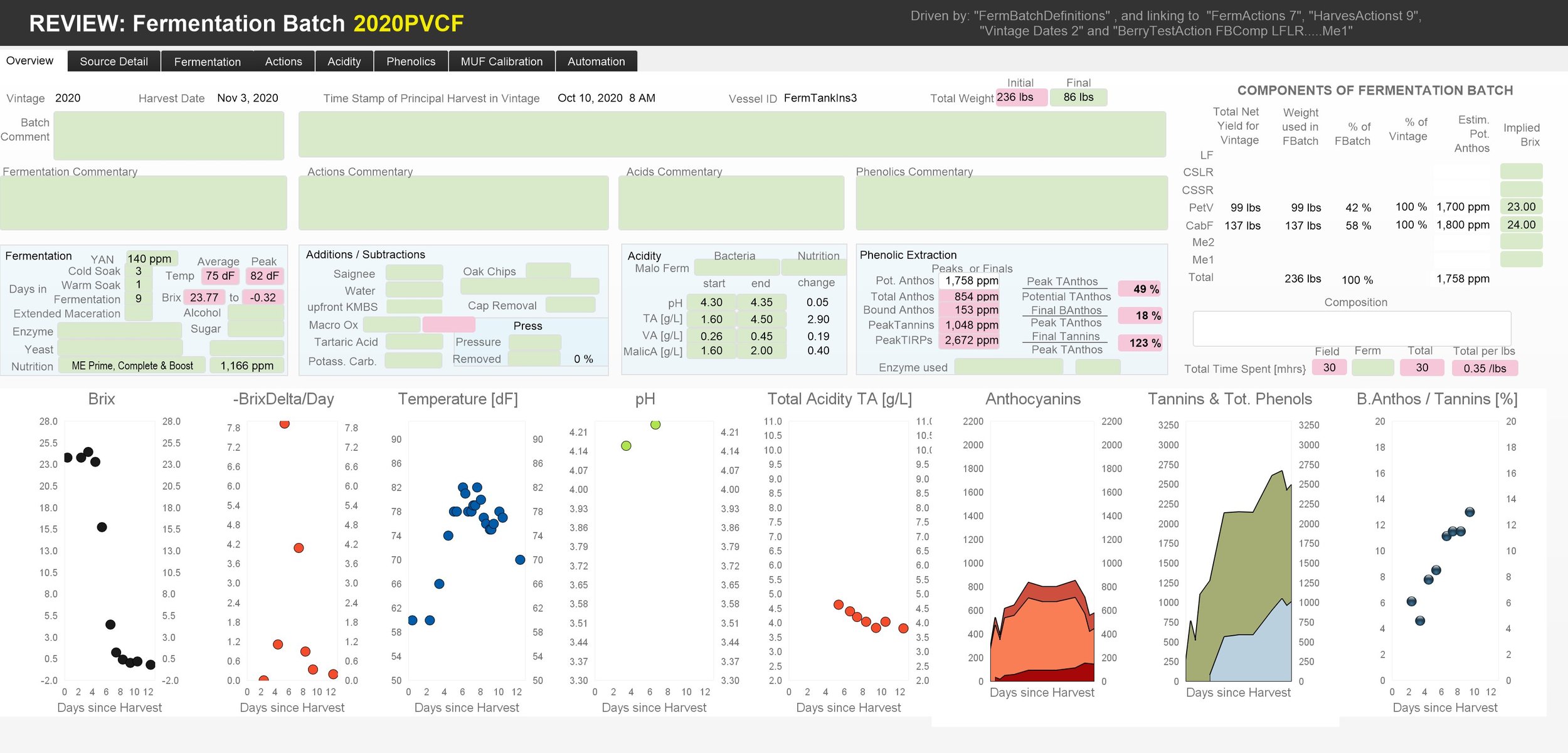Image resolution: width=1568 pixels, height=753 pixels.
Task: Click the pH end value 4.35
Action: (x=761, y=302)
